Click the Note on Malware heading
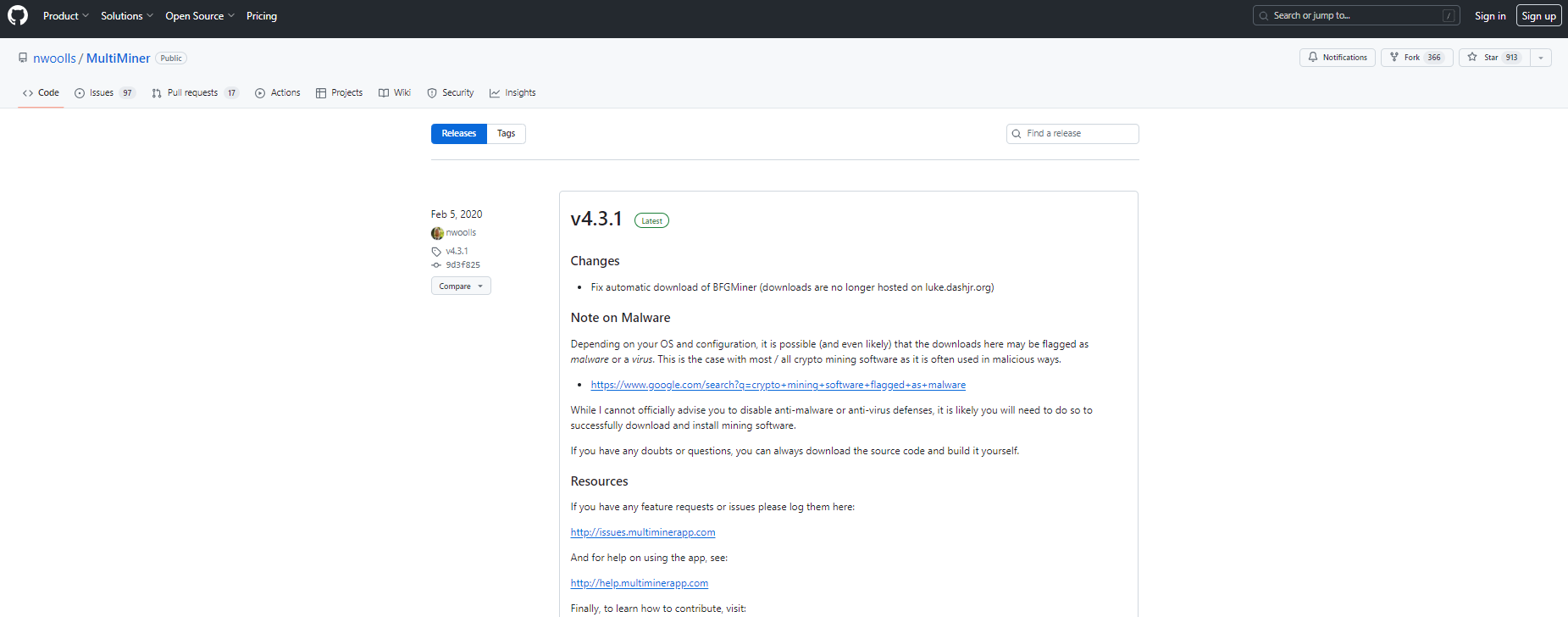The width and height of the screenshot is (1568, 617). 621,318
